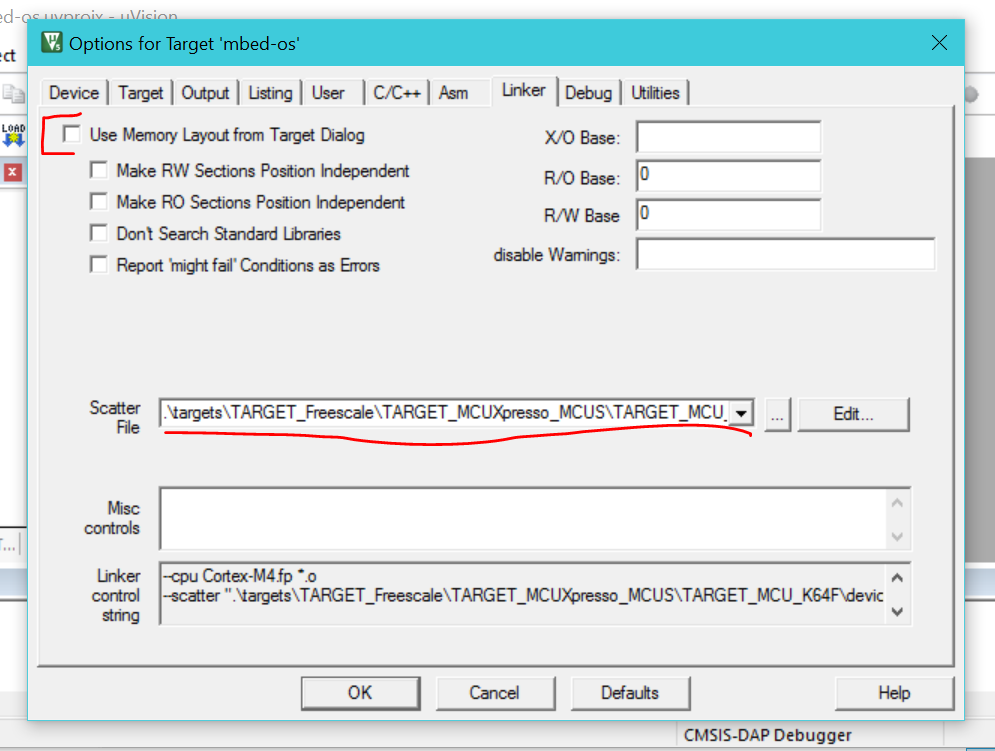Screen dimensions: 995x751
Task: Close the Options for Target dialog
Action: pos(938,43)
